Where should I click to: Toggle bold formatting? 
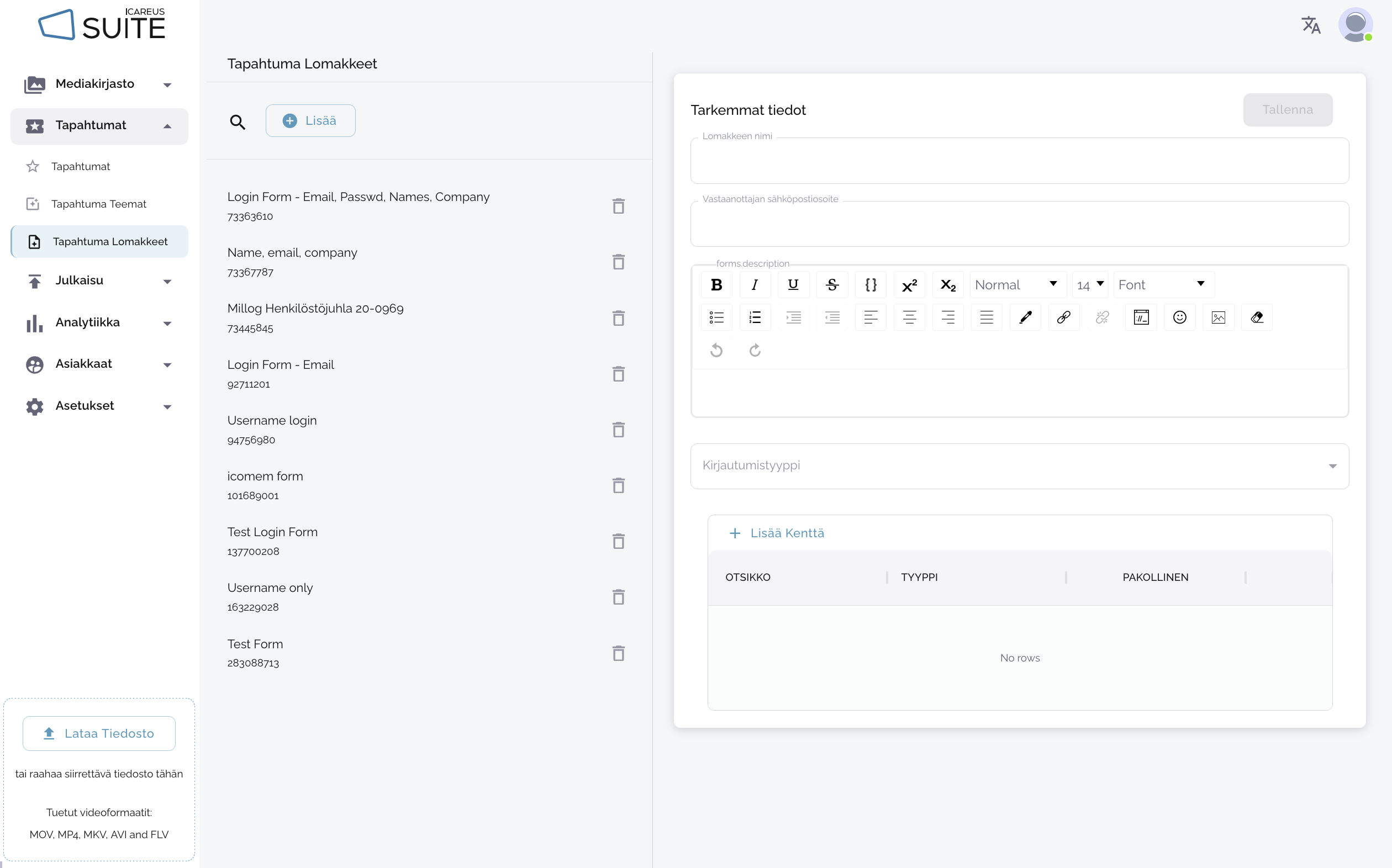[x=716, y=285]
